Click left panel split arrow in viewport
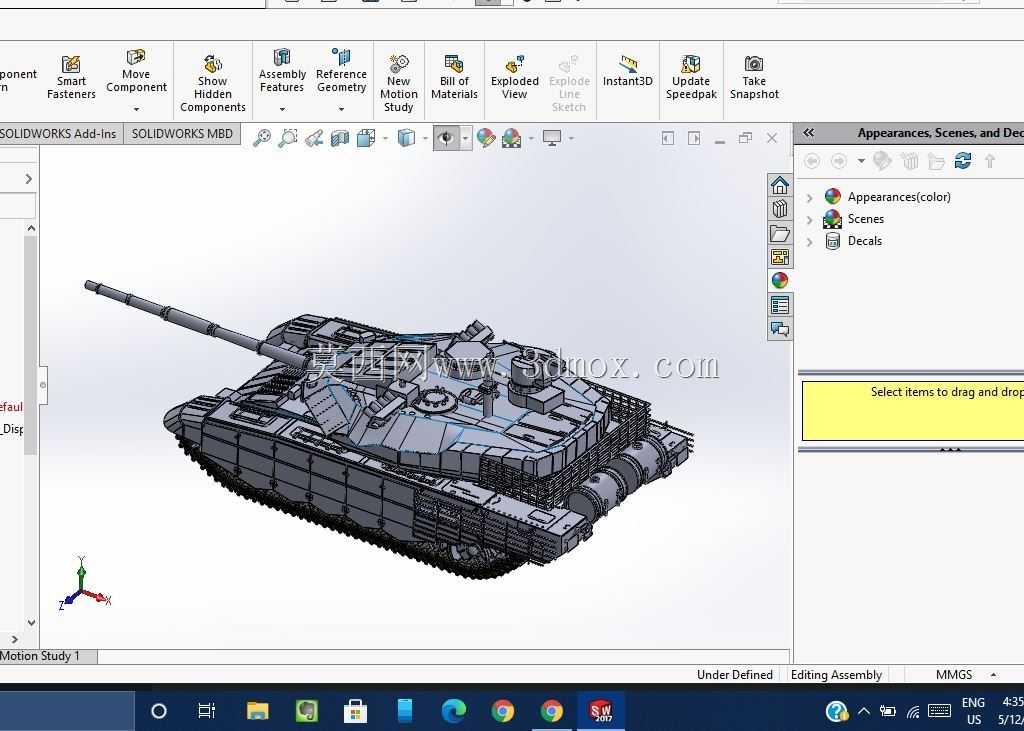Image resolution: width=1024 pixels, height=731 pixels. pos(667,138)
